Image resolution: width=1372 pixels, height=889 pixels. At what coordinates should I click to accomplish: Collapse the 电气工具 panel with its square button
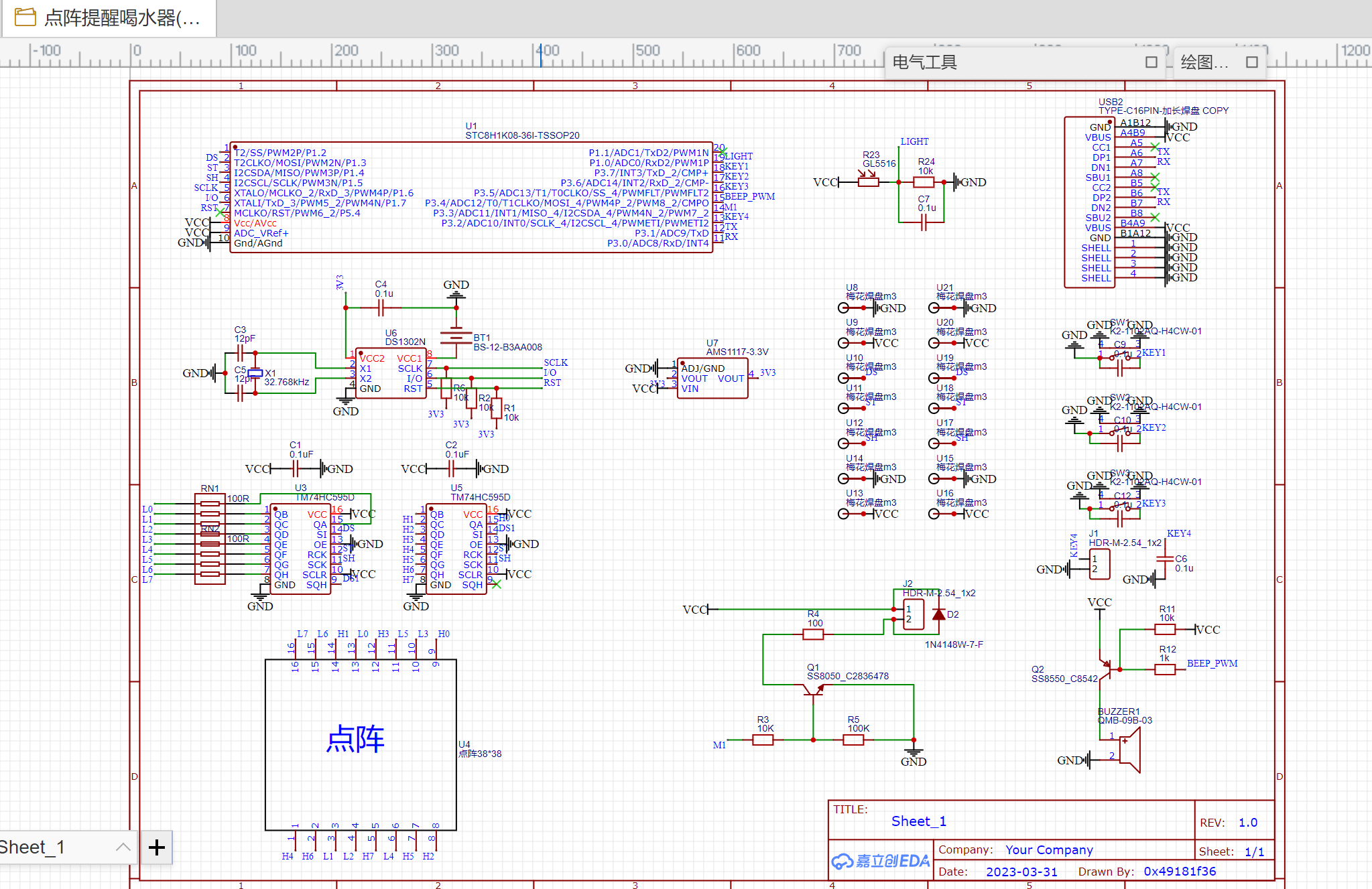click(1151, 62)
